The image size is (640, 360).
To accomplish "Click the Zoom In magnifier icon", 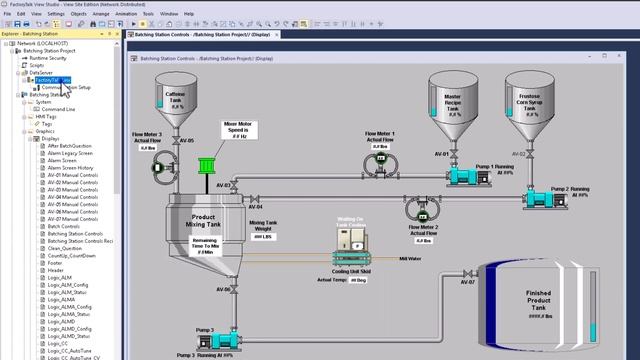I will click(x=259, y=24).
